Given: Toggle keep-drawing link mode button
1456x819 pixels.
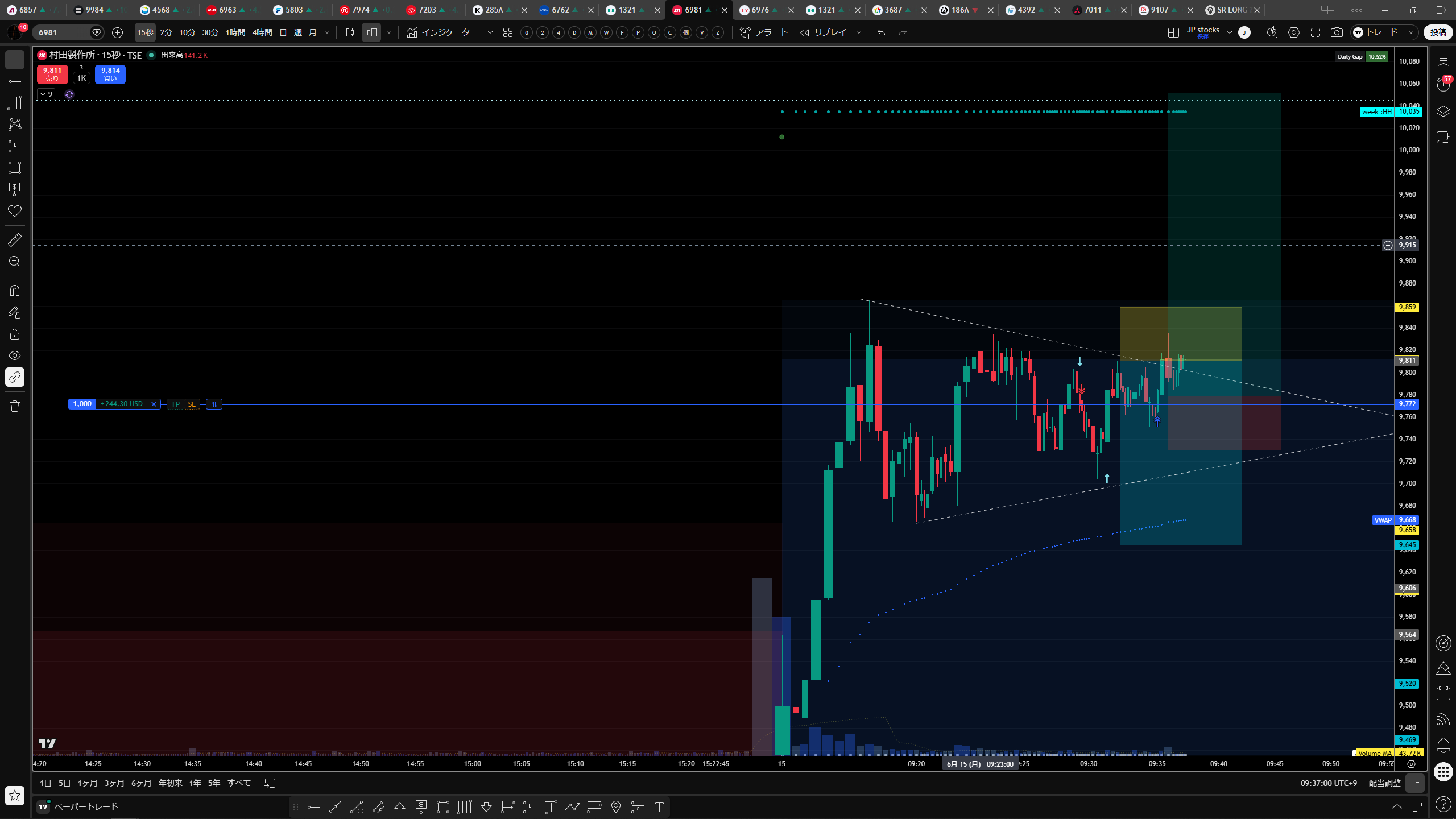Looking at the screenshot, I should 15,377.
